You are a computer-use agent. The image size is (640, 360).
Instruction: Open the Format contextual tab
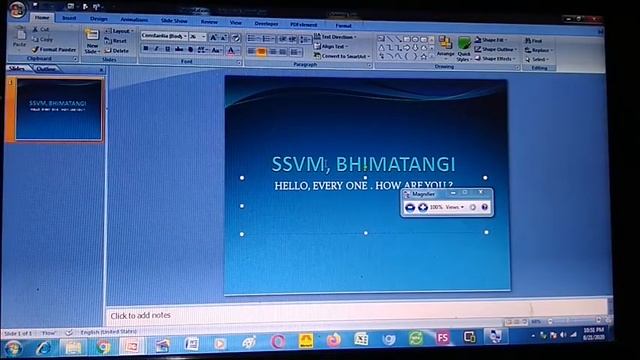tap(343, 25)
